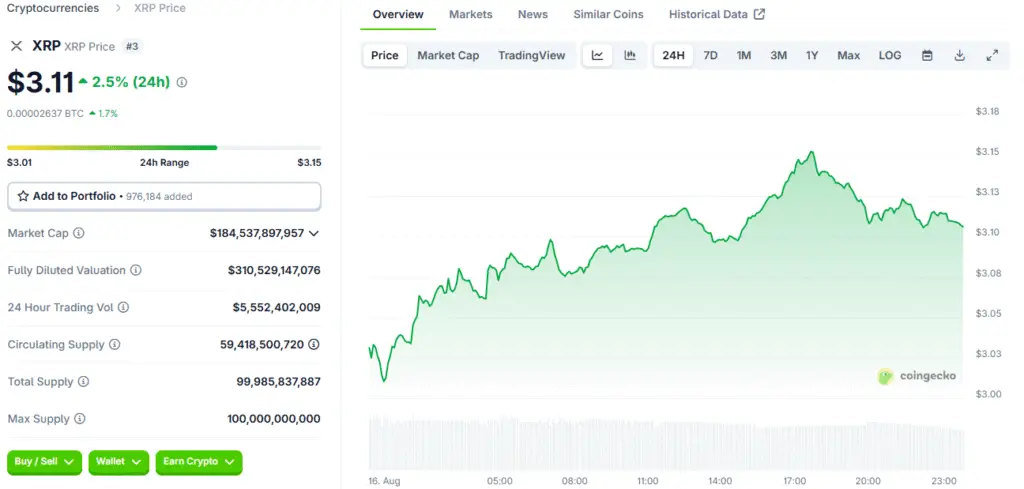
Task: Select the Price chart toggle
Action: 385,55
